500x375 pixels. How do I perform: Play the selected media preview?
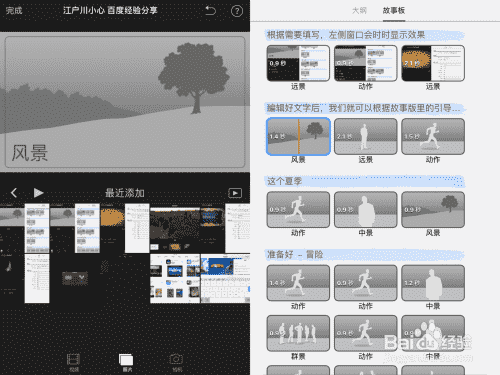tap(38, 193)
